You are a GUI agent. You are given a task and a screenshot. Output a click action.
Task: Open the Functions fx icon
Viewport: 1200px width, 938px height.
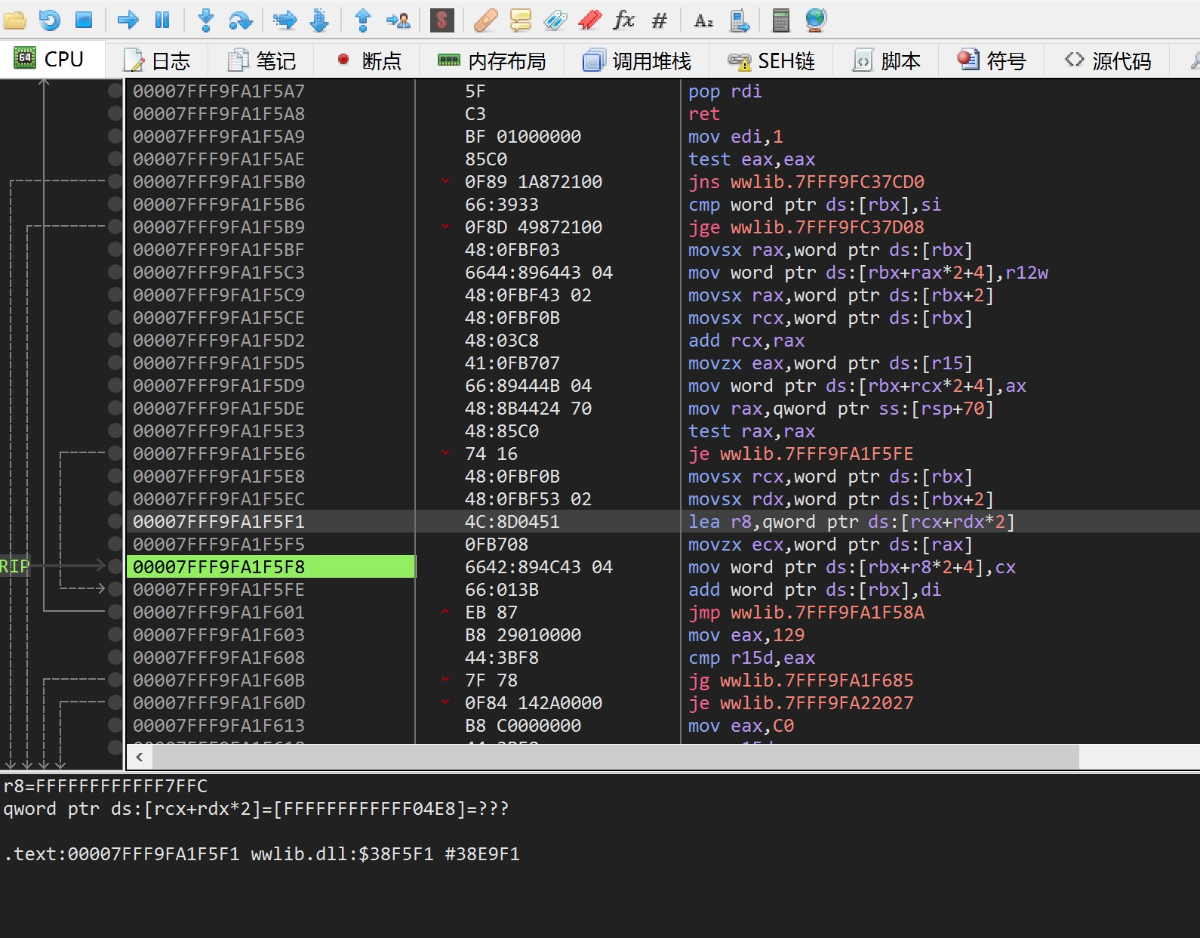point(624,19)
